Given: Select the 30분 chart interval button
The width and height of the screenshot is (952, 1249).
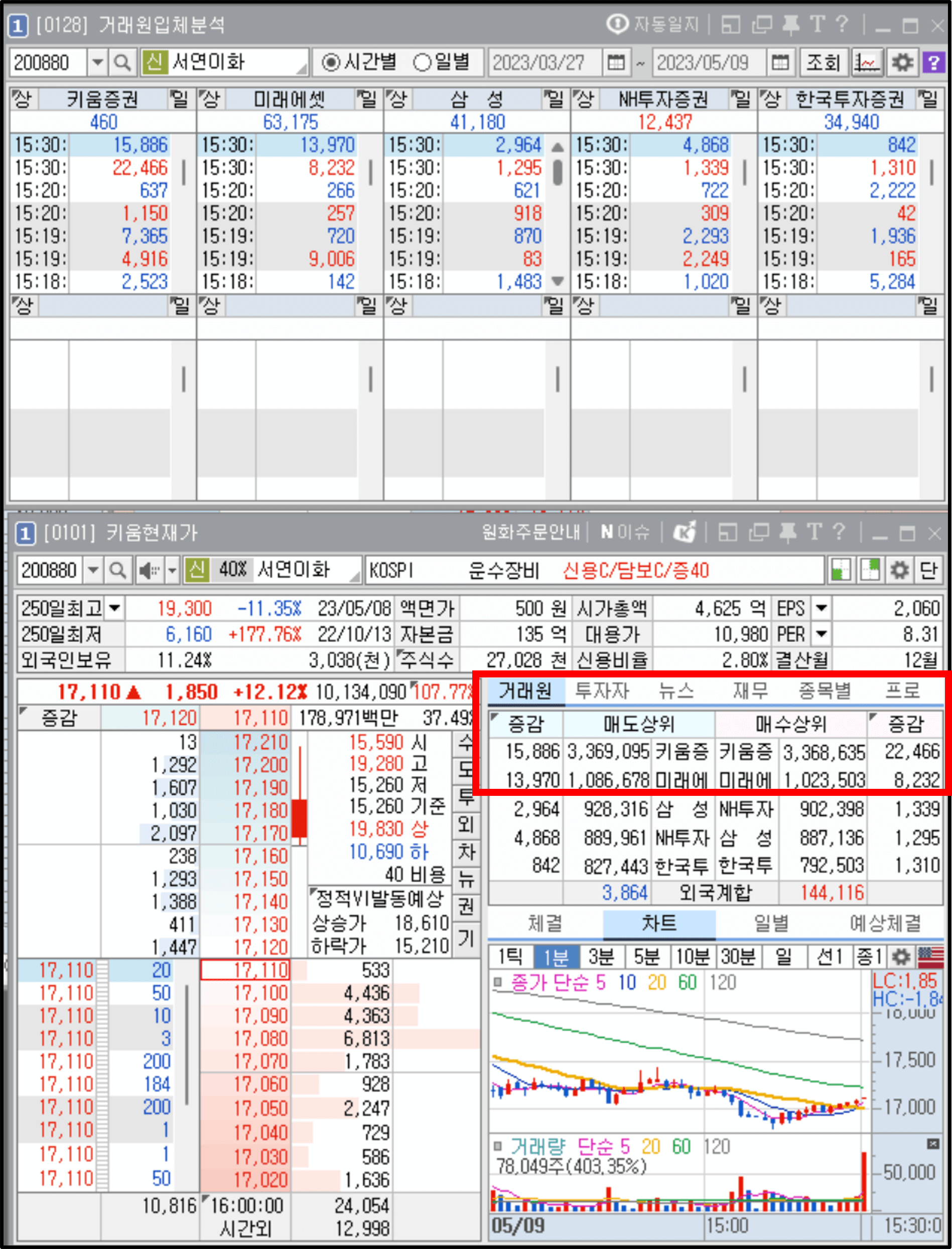Looking at the screenshot, I should 738,956.
